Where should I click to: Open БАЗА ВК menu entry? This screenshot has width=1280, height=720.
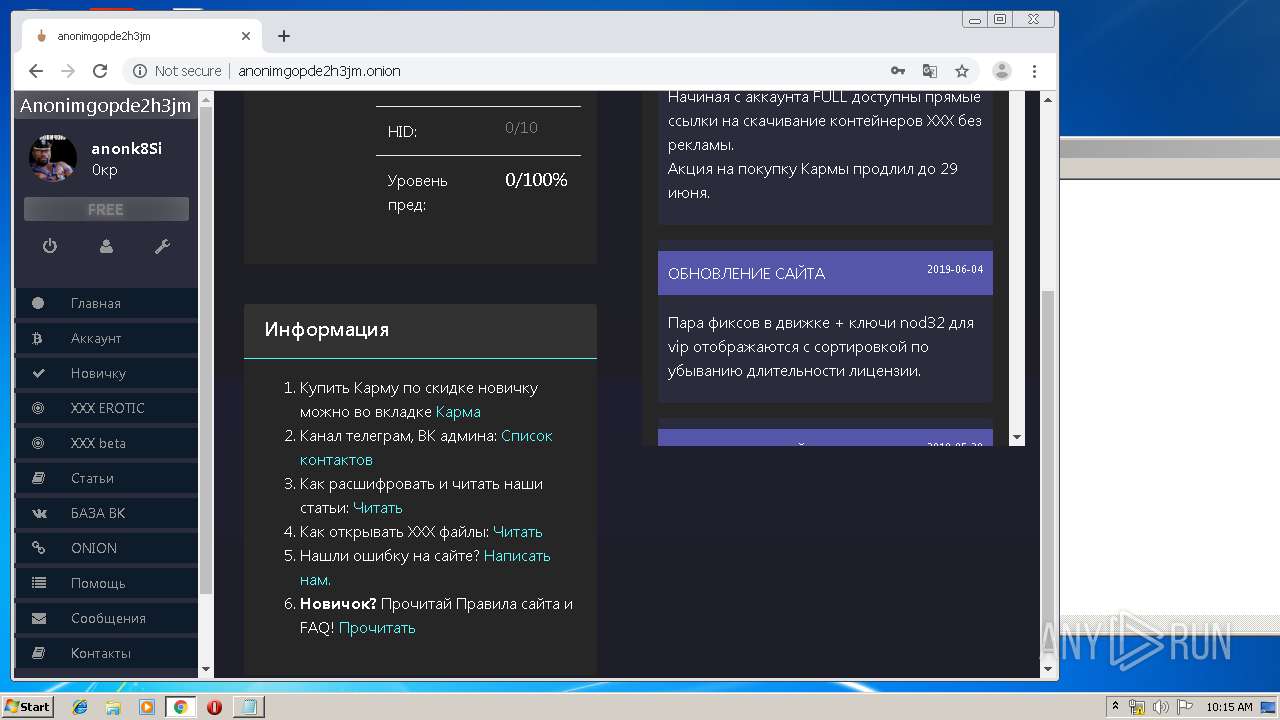[106, 513]
